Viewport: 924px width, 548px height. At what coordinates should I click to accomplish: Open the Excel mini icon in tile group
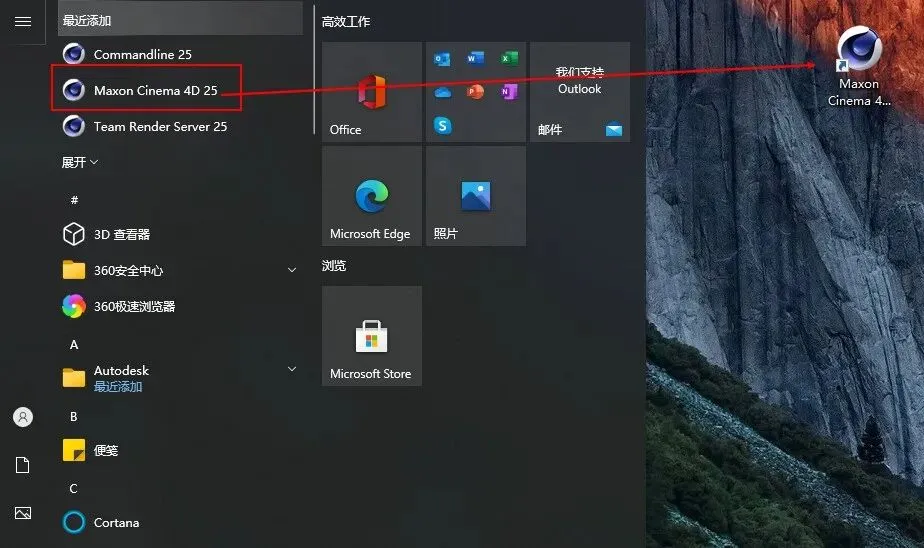tap(509, 58)
